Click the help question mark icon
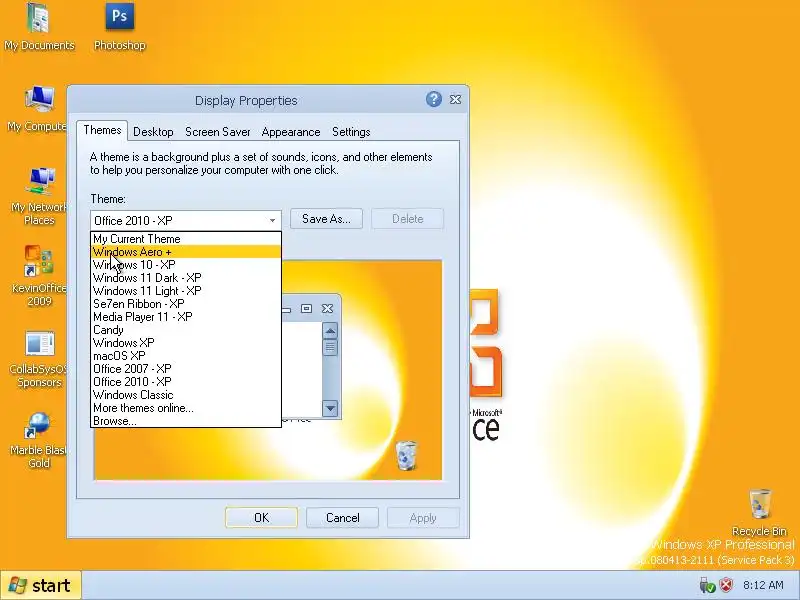 434,99
